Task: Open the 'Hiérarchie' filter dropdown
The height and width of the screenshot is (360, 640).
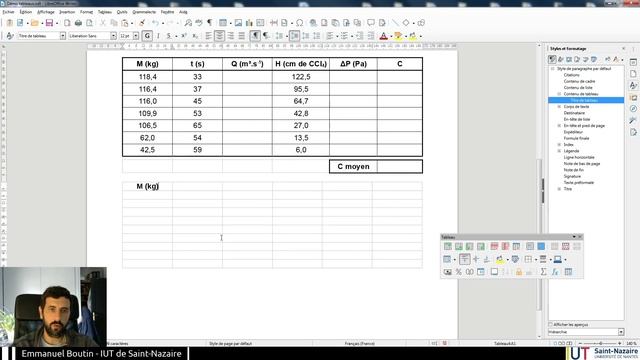Action: 621,332
